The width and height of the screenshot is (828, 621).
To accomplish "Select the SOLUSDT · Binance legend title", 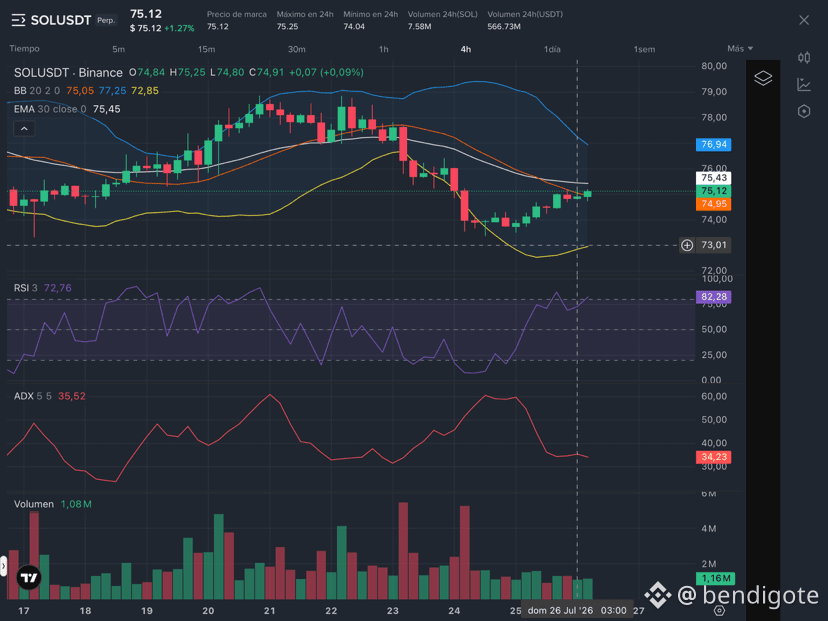I will (x=68, y=72).
